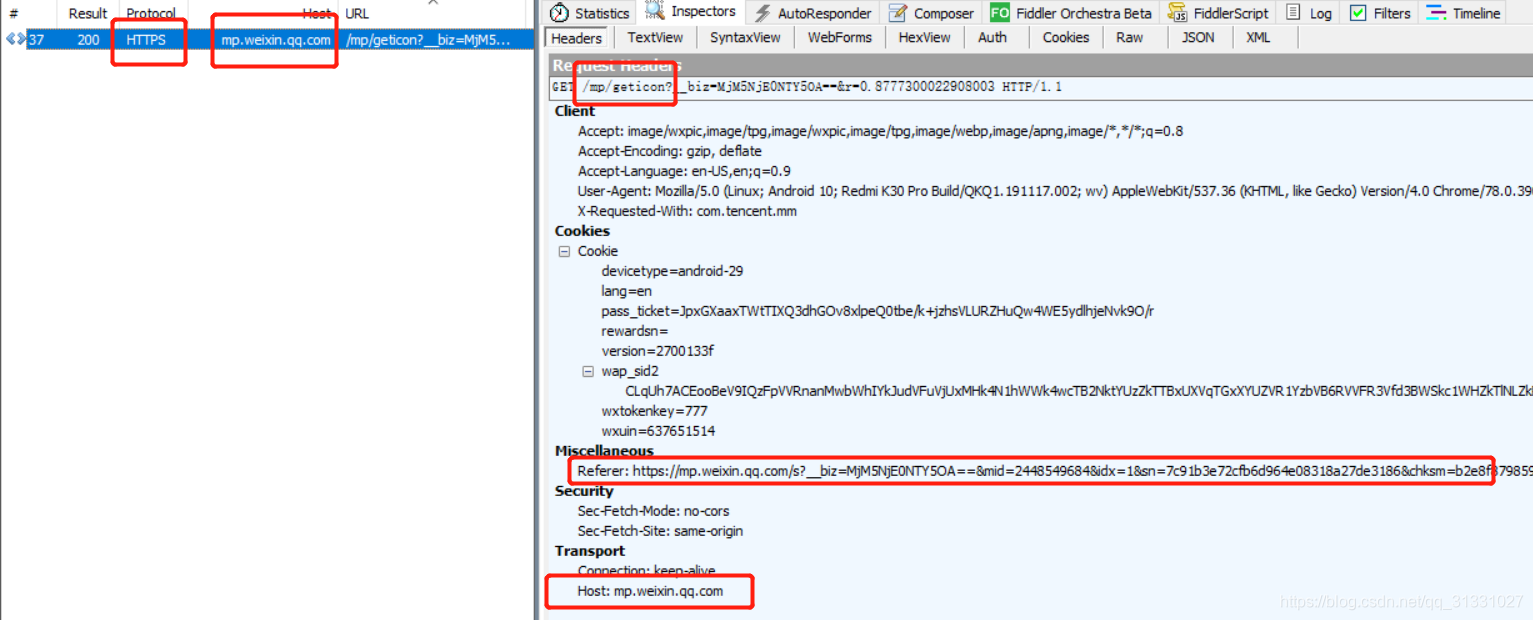Switch to the Inspectors tab
Screen dimensions: 1533x620
click(691, 12)
